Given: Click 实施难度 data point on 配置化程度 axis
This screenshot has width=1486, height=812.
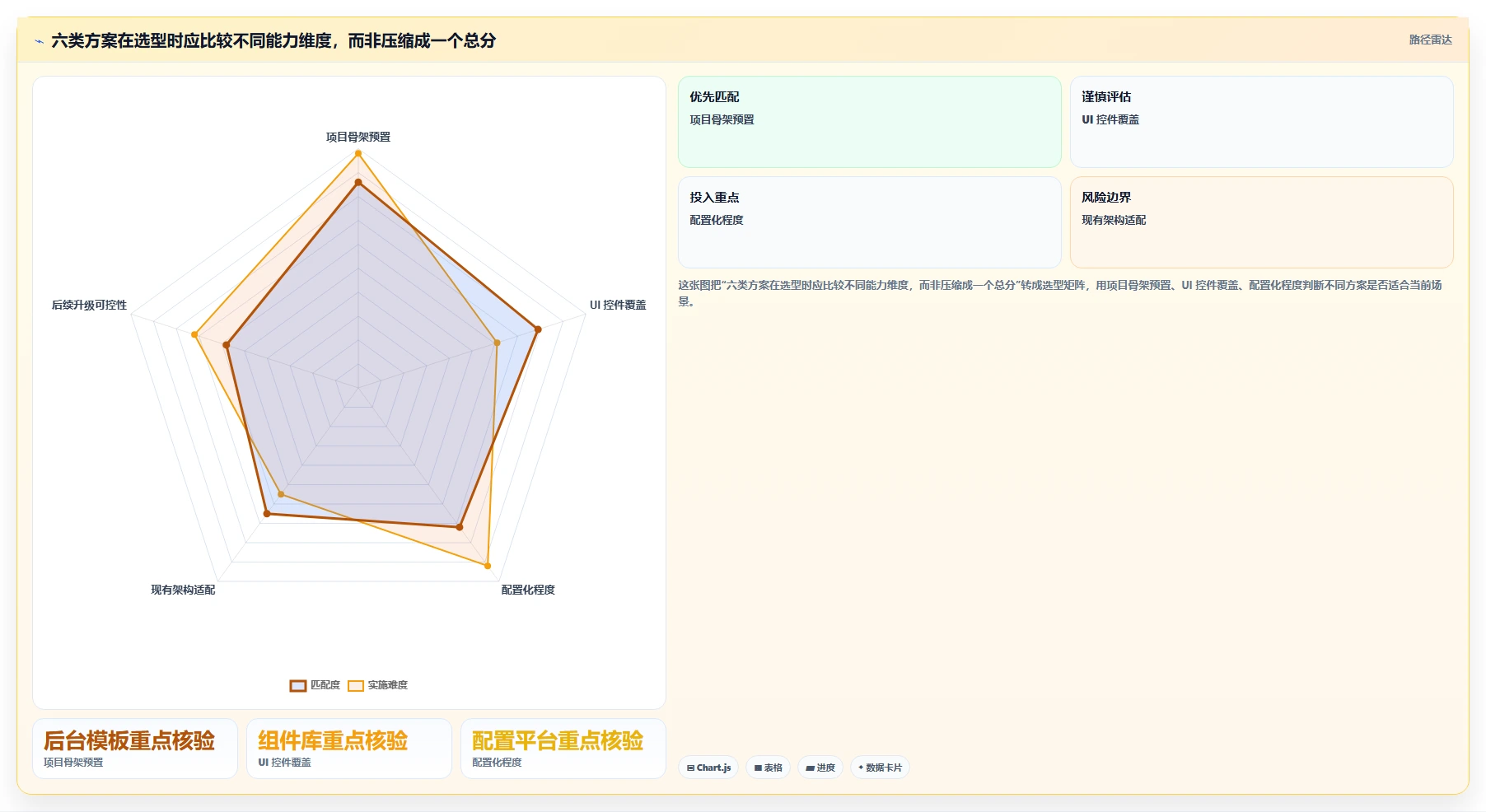Looking at the screenshot, I should click(x=488, y=566).
